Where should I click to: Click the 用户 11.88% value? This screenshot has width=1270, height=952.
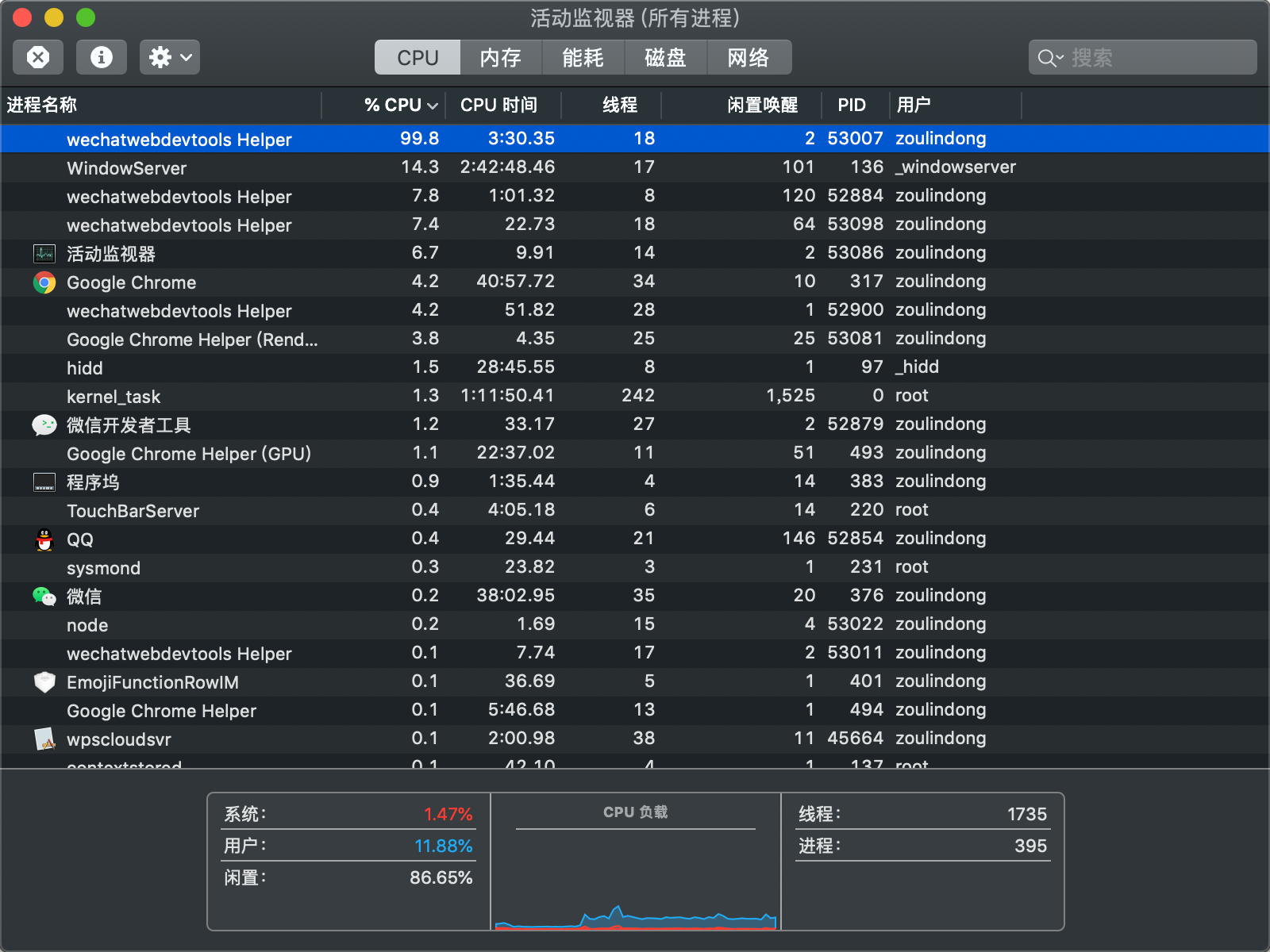click(444, 846)
